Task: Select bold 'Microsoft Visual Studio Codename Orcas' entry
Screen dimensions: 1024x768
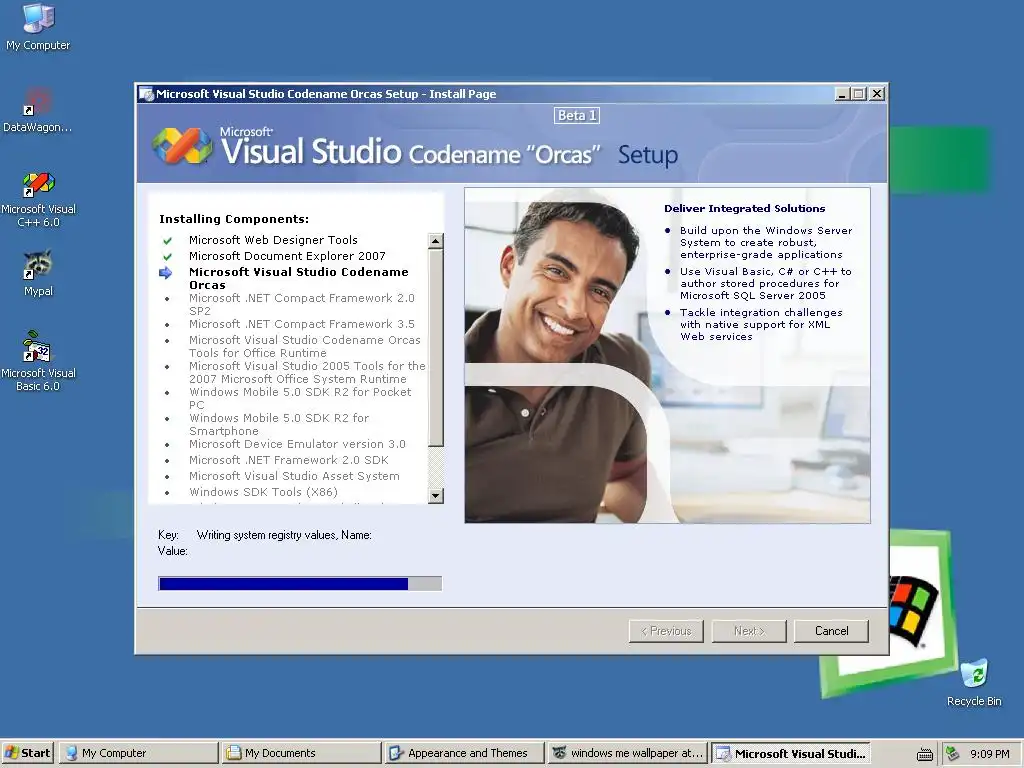Action: tap(298, 278)
